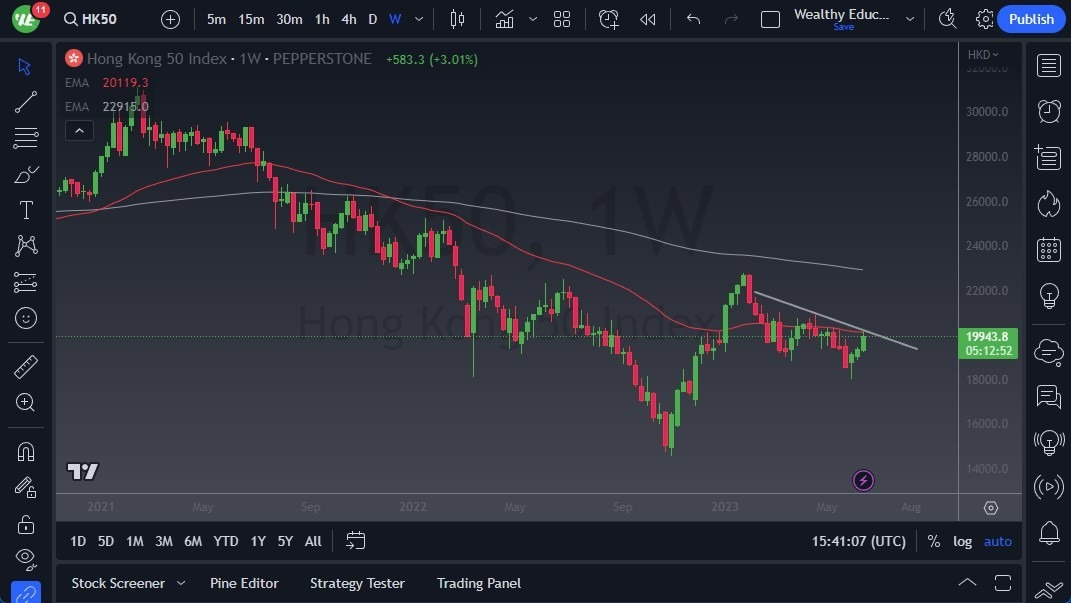1071x603 pixels.
Task: Select the Measure ruler tool
Action: click(25, 367)
